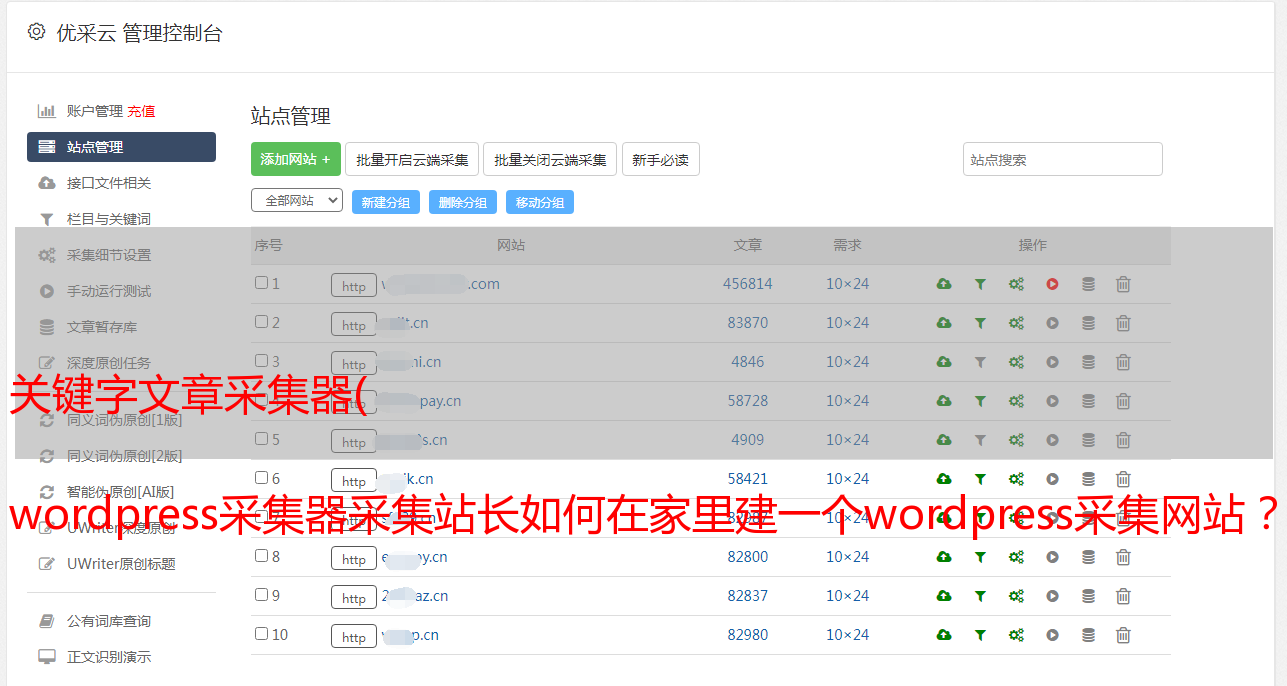Click green filter icon in row 1
Viewport: 1287px width, 686px height.
980,284
